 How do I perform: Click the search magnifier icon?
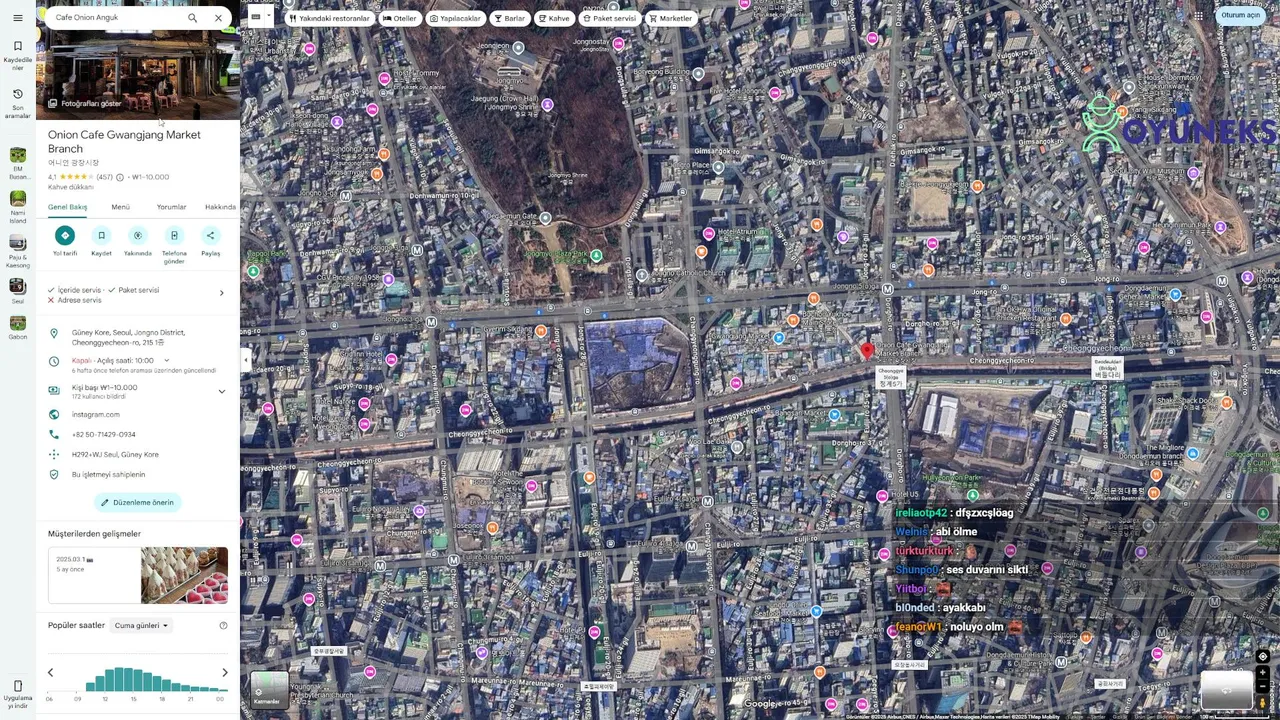click(x=192, y=18)
